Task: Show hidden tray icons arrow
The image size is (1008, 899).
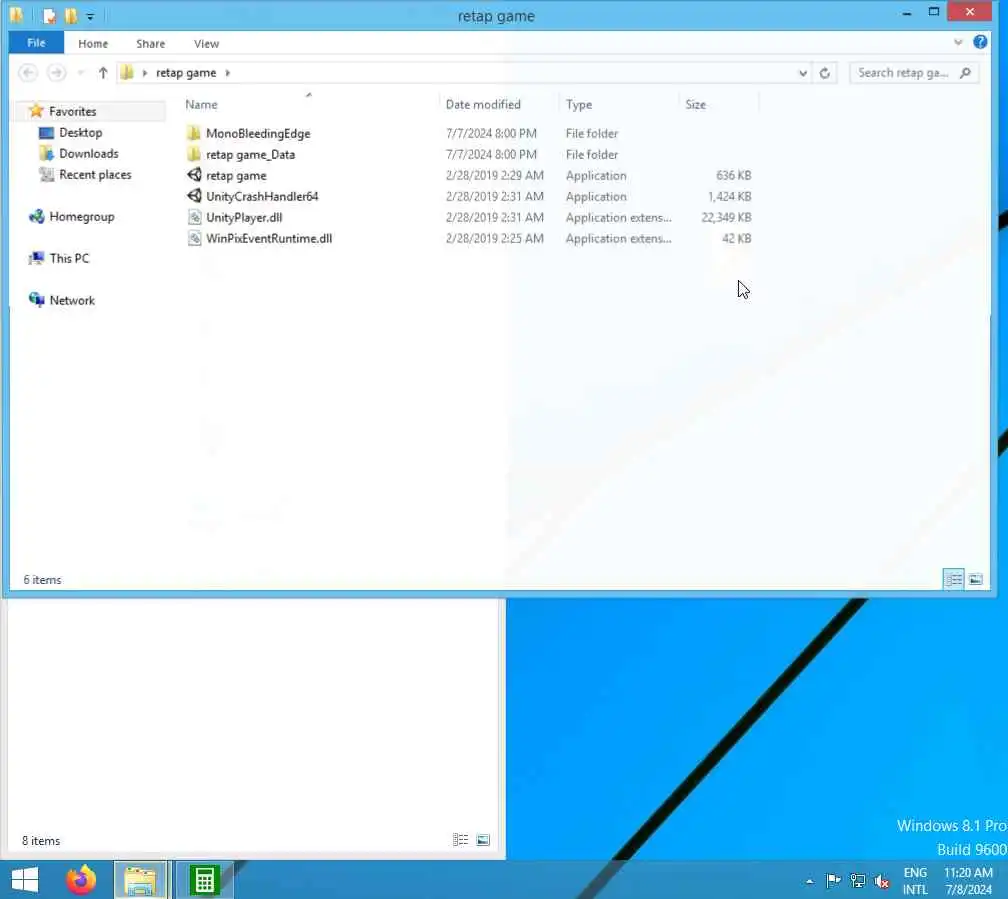Action: click(x=809, y=881)
